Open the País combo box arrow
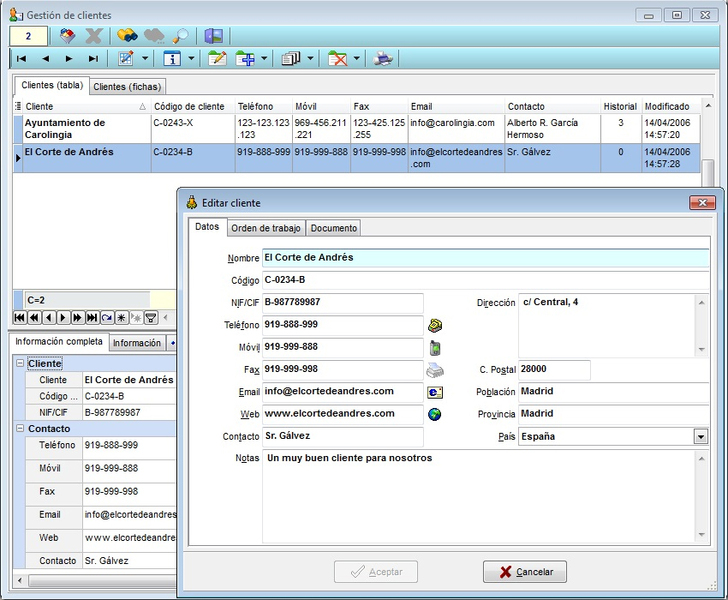 pyautogui.click(x=701, y=437)
